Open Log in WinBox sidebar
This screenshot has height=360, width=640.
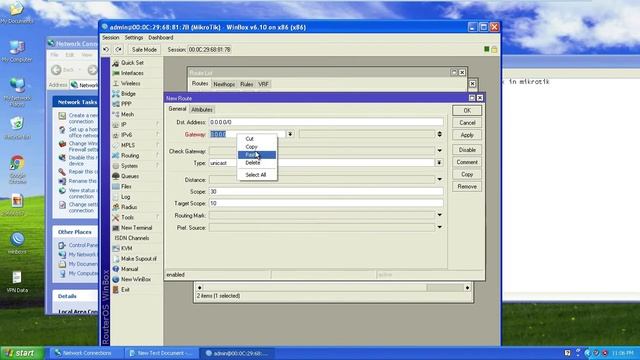pos(125,197)
